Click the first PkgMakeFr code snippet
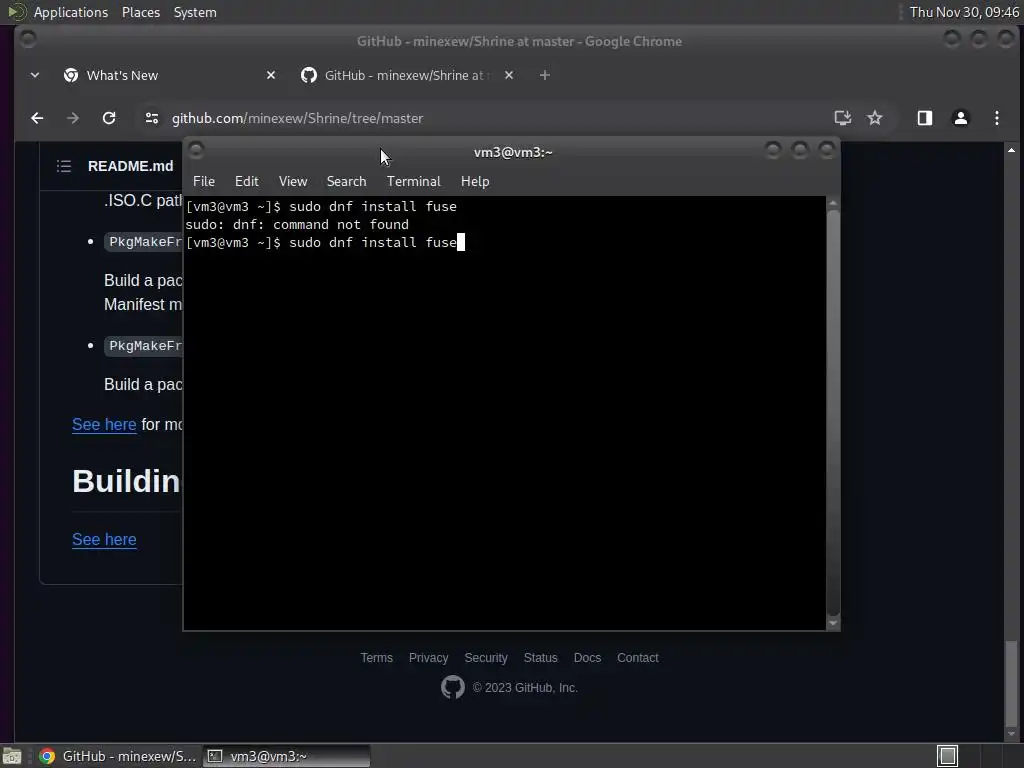The height and width of the screenshot is (768, 1024). pyautogui.click(x=144, y=242)
